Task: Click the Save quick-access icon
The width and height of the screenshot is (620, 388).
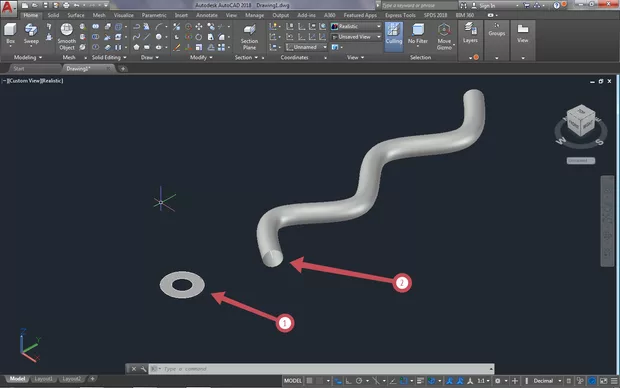Action: pos(45,5)
